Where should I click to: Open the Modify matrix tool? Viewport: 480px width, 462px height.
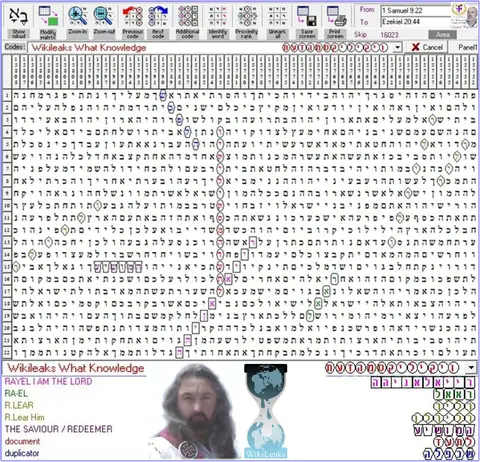pyautogui.click(x=48, y=21)
